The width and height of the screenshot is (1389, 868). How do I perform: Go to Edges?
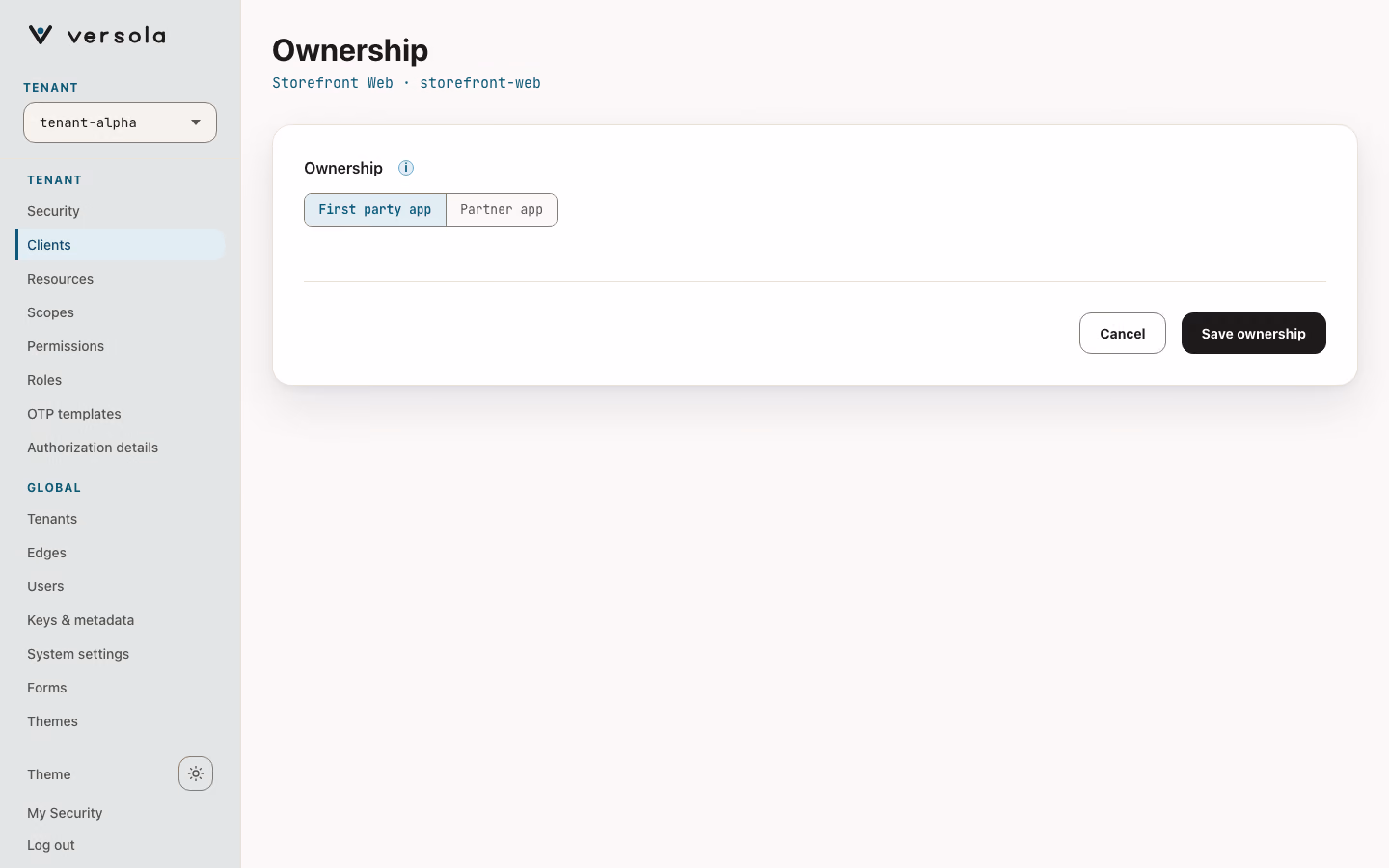point(120,553)
